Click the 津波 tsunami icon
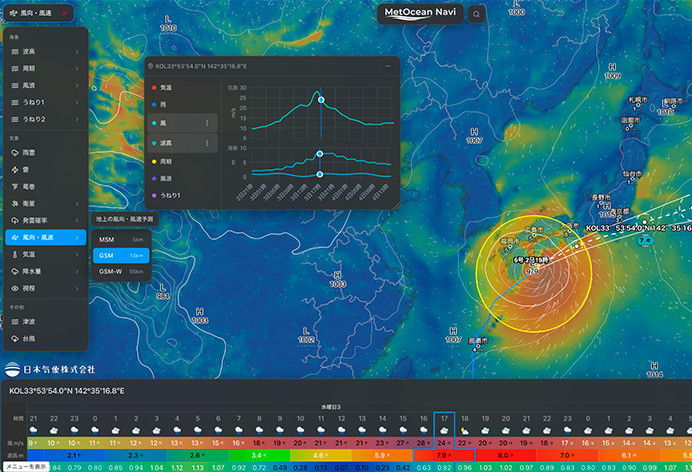The height and width of the screenshot is (472, 692). tap(15, 322)
